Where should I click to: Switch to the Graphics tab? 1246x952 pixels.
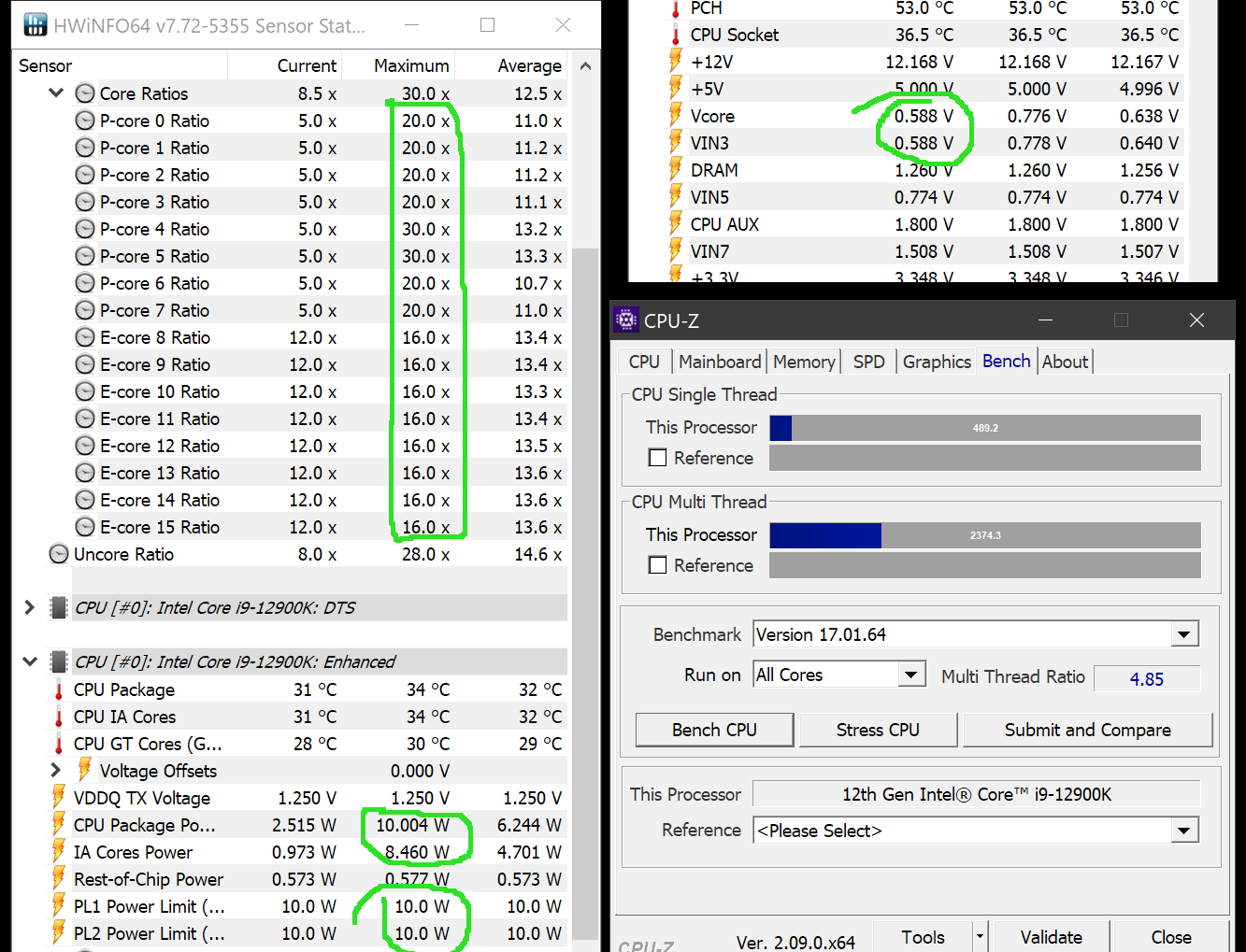pos(937,362)
